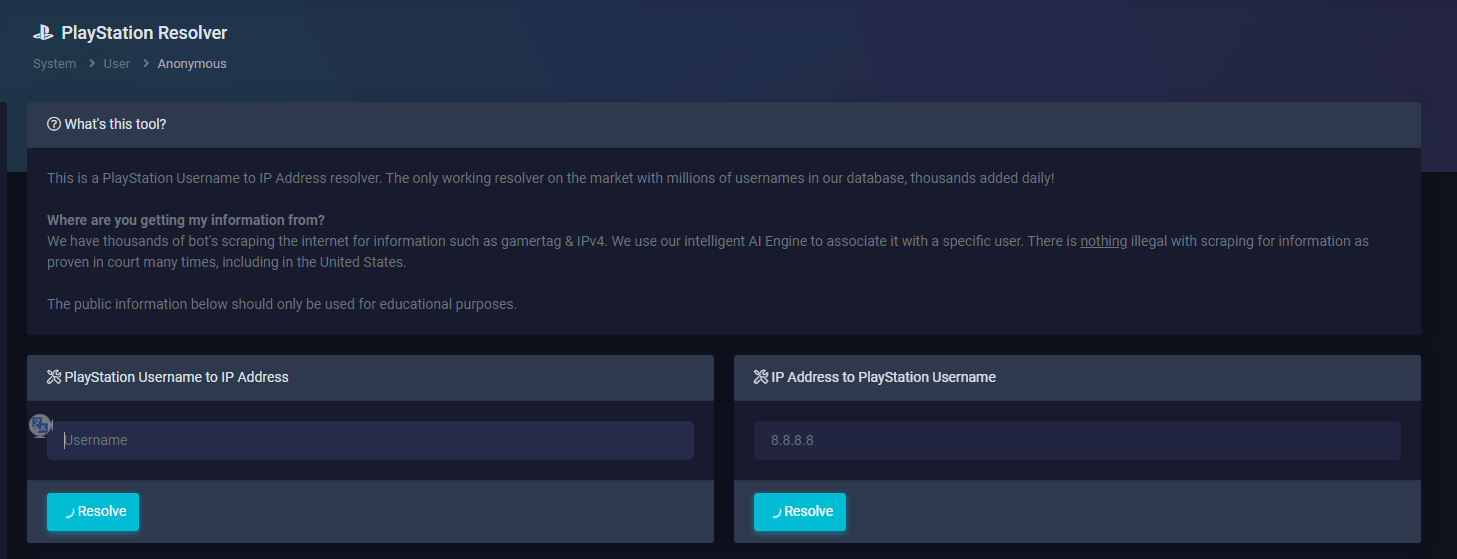Focus the Username input field
Image resolution: width=1457 pixels, height=559 pixels.
point(370,440)
